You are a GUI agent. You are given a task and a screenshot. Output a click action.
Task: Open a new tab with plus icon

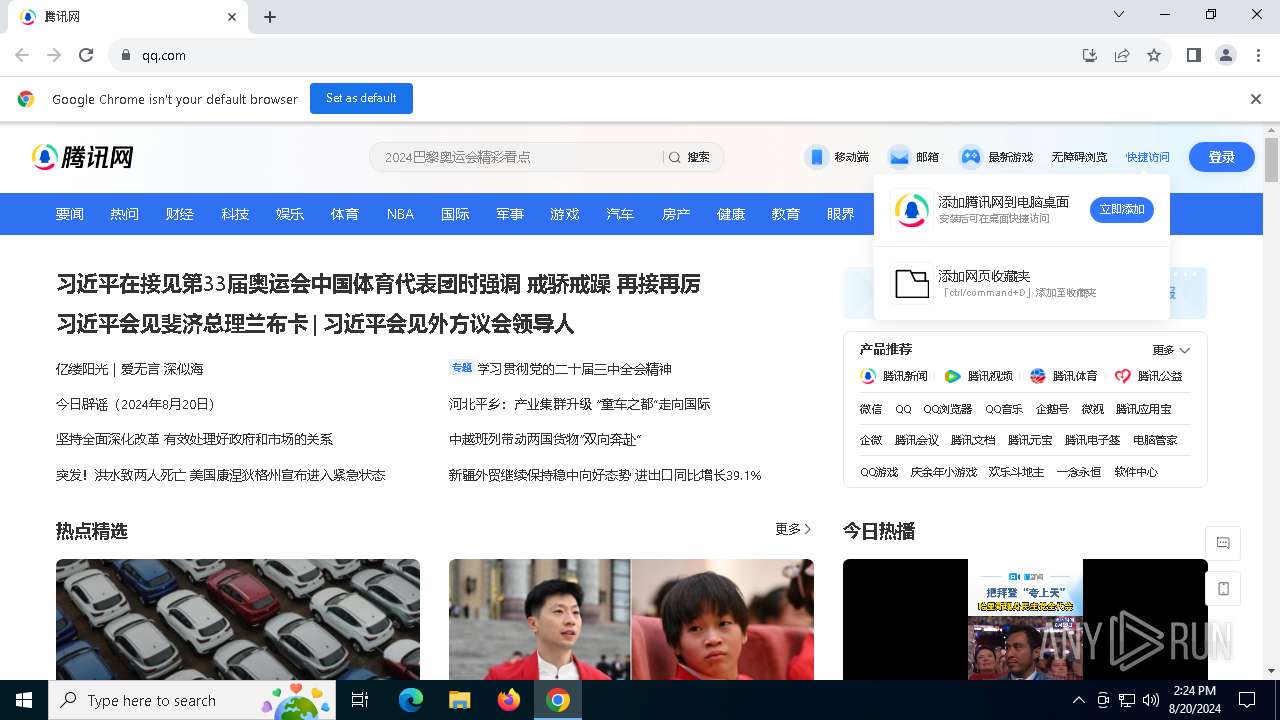pos(270,17)
